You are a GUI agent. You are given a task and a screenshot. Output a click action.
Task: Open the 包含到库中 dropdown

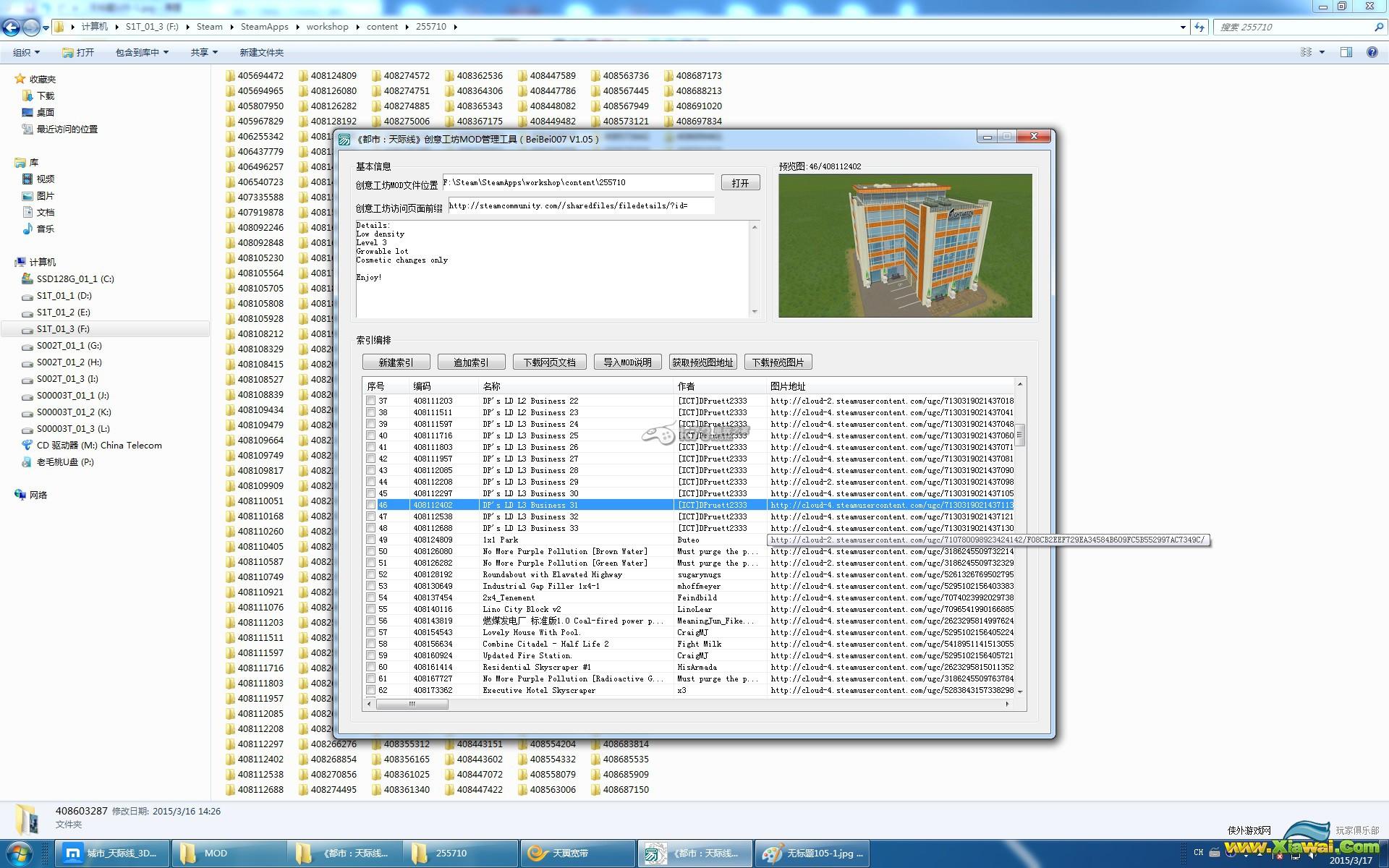coord(142,52)
